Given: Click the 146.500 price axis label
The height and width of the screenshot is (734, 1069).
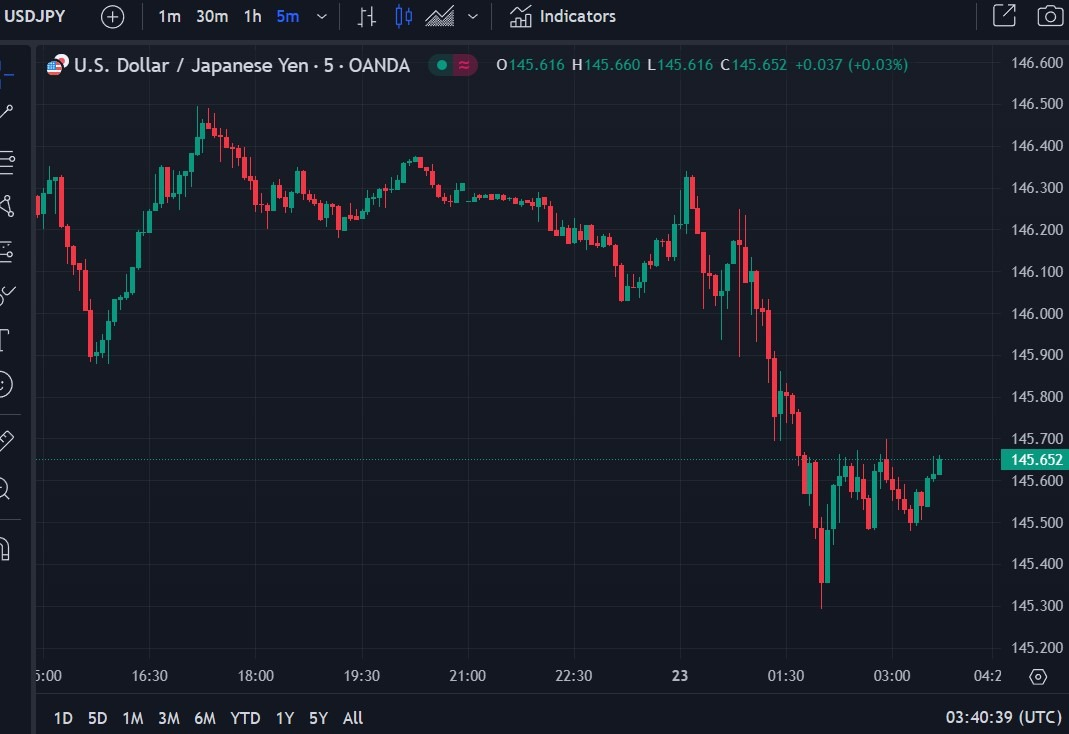Looking at the screenshot, I should 1037,104.
